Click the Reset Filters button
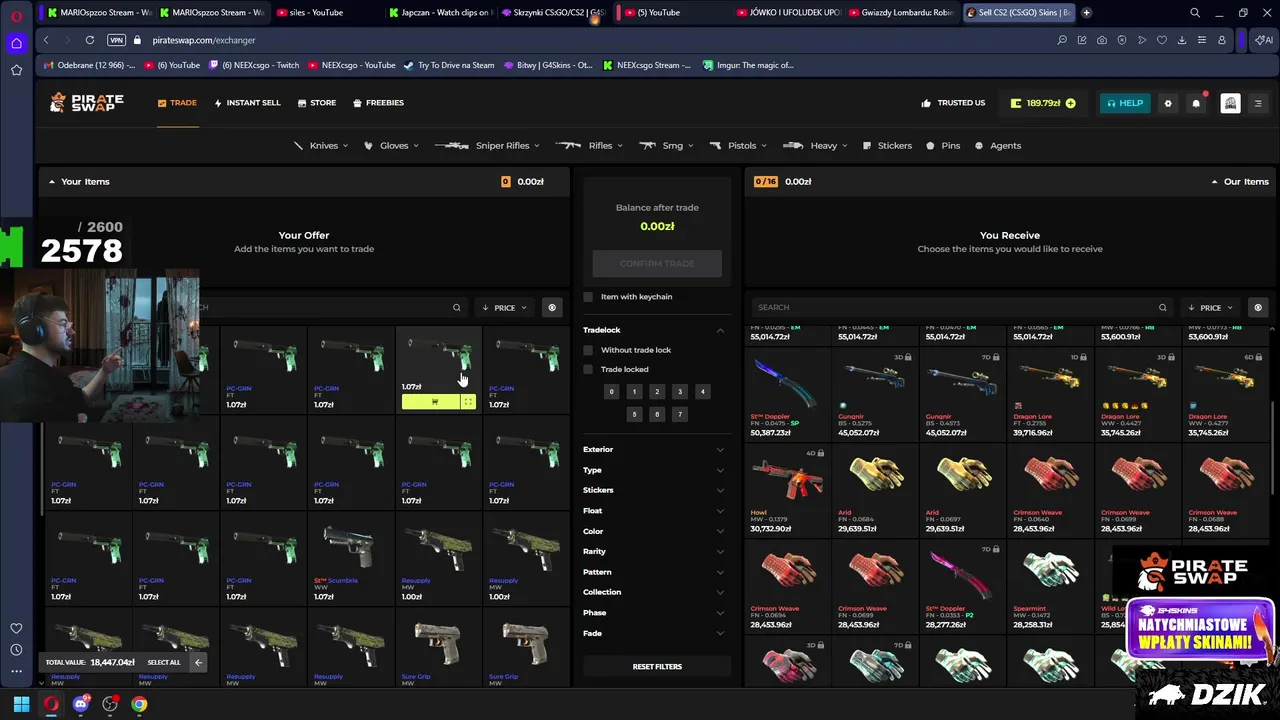Screen dimensions: 1280x720 click(x=657, y=666)
